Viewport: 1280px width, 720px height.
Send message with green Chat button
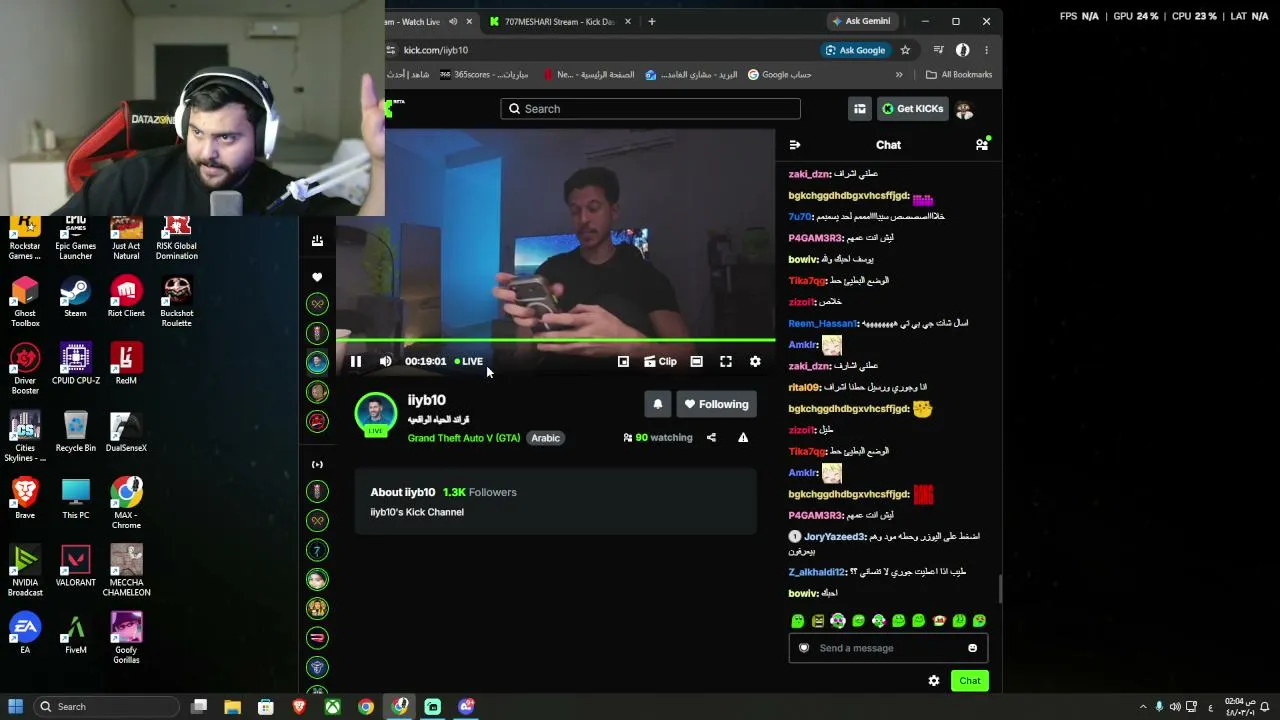tap(970, 681)
